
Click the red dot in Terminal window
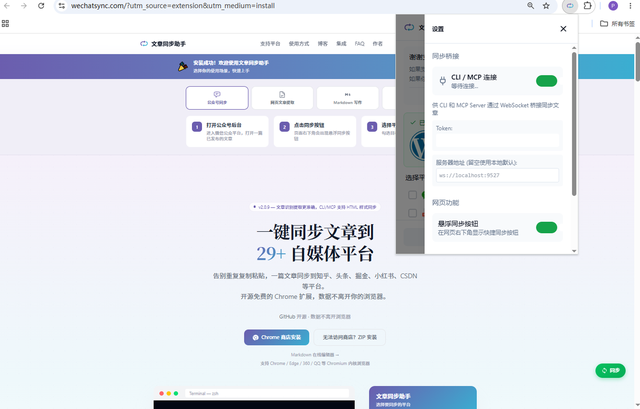pos(162,393)
